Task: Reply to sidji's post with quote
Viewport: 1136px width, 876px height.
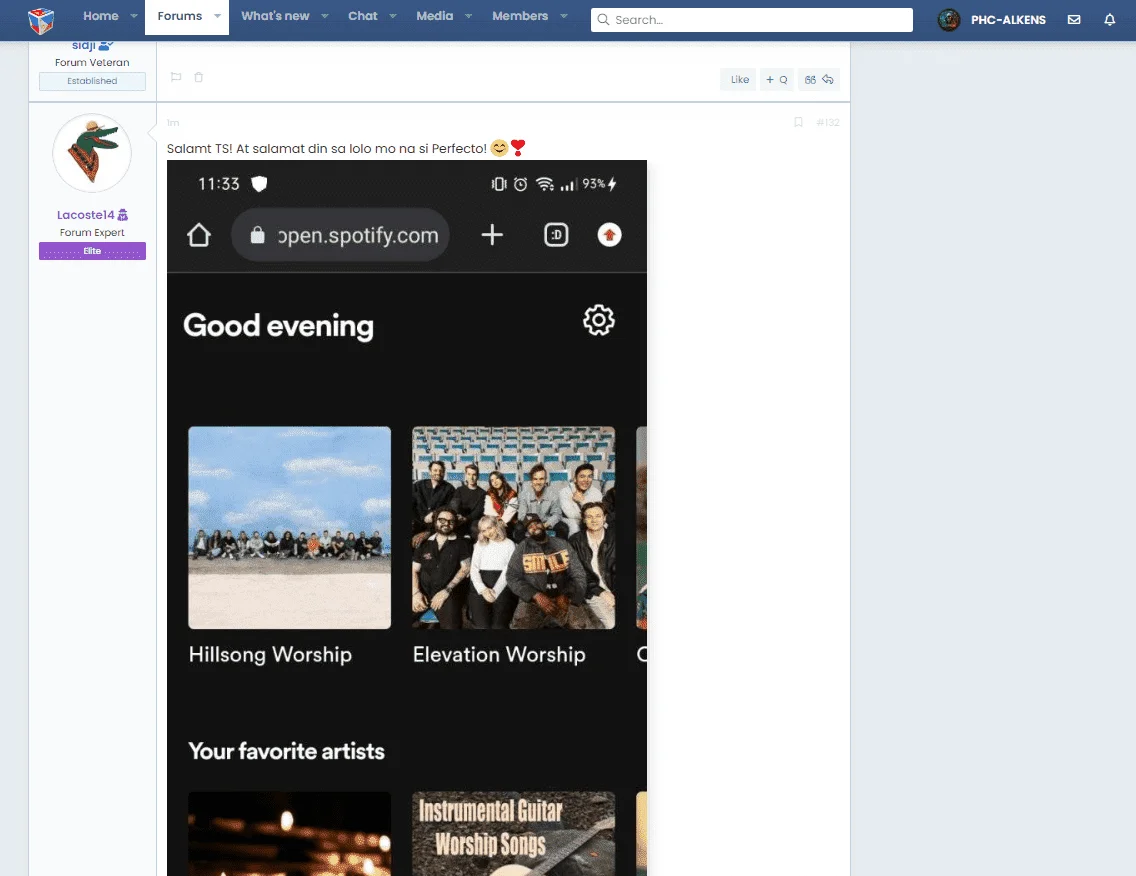Action: (819, 80)
